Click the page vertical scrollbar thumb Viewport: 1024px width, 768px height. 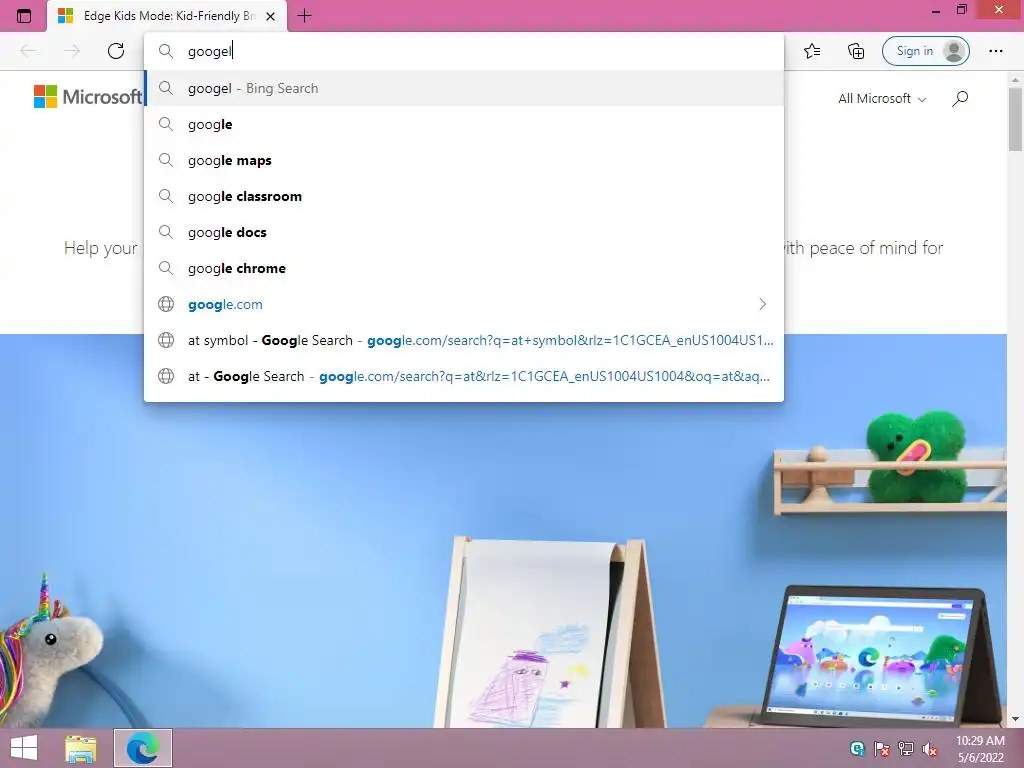tap(1016, 120)
